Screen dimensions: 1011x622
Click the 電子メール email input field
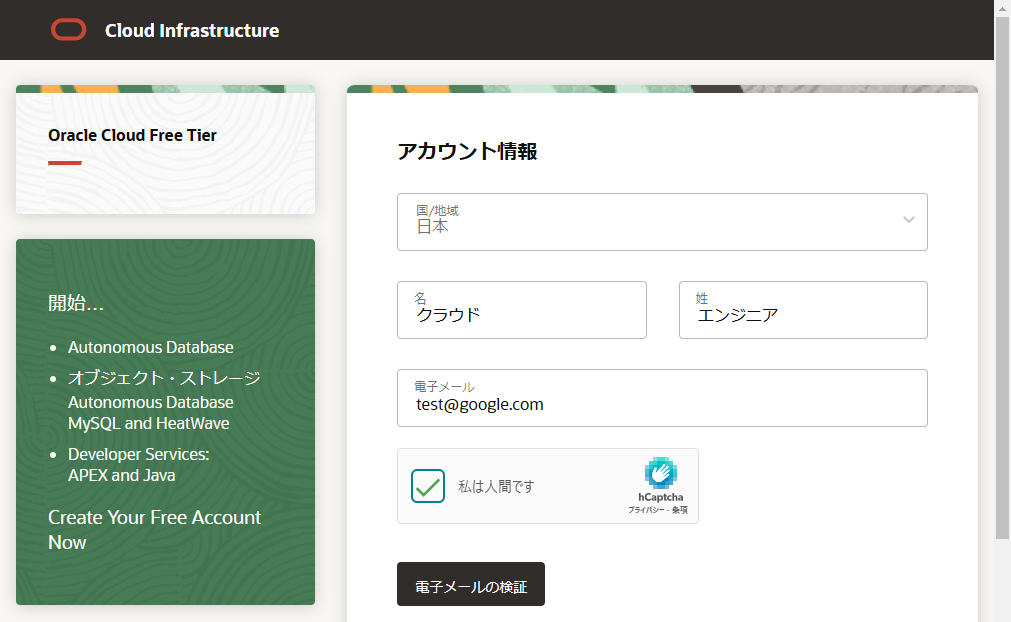tap(662, 398)
